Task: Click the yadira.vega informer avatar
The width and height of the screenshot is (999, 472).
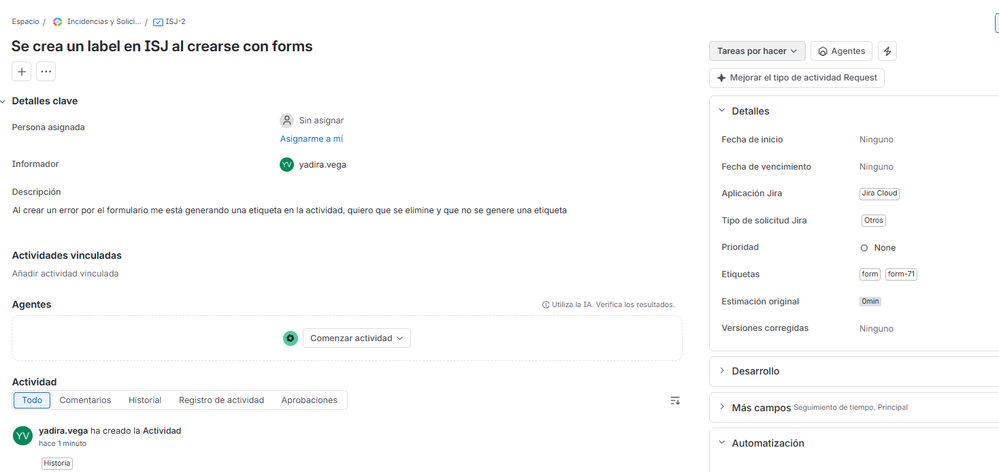Action: (x=287, y=164)
